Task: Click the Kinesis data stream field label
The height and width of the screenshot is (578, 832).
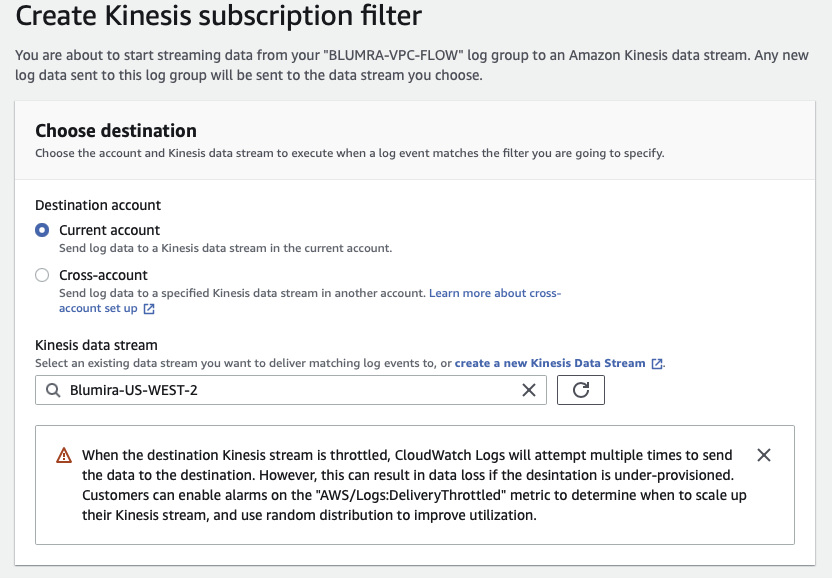Action: [x=96, y=345]
